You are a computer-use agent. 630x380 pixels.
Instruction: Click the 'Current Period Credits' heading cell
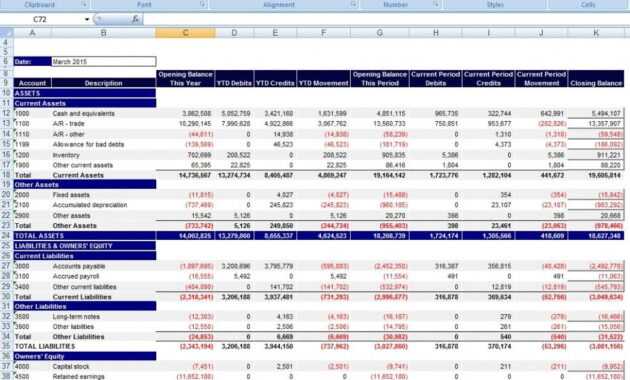point(489,79)
